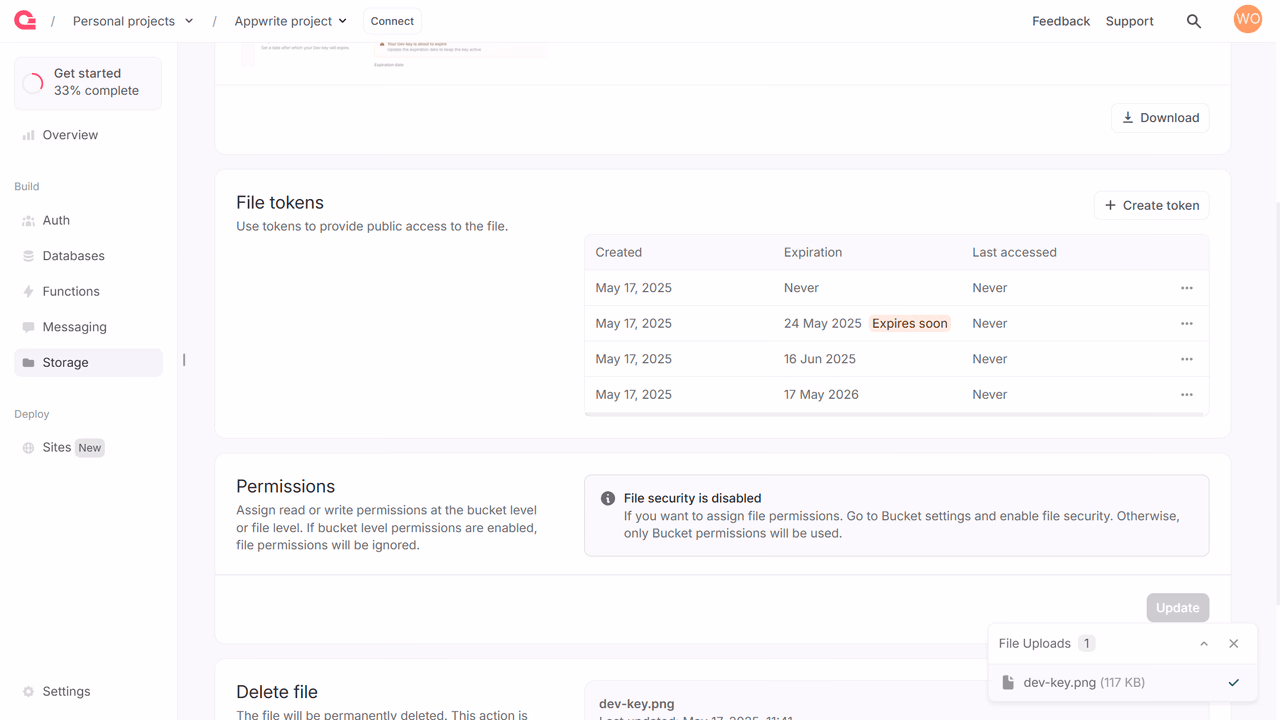1280x720 pixels.
Task: Collapse the sidebar using the resize handle
Action: click(x=184, y=360)
